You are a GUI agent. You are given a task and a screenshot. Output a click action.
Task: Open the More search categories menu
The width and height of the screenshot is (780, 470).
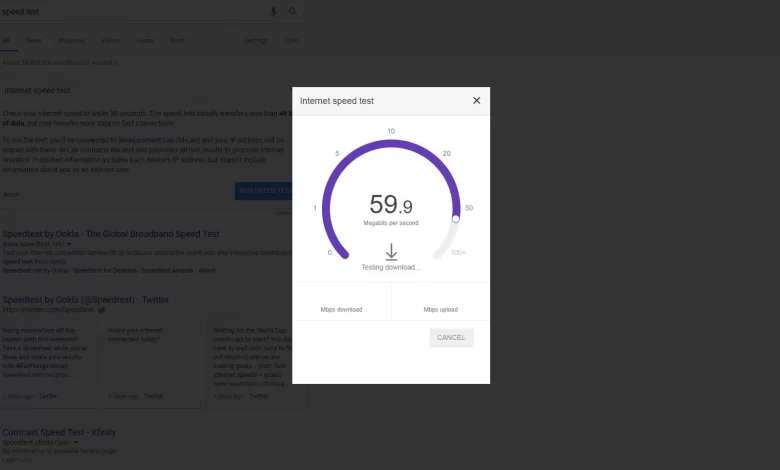click(x=177, y=41)
